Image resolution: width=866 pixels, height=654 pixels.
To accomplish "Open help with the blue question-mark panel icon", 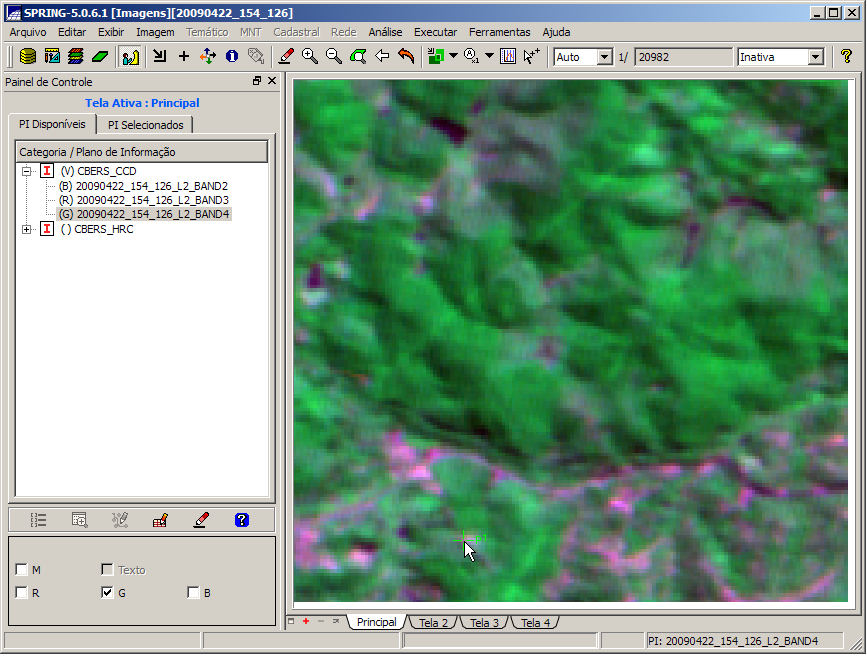I will click(241, 520).
